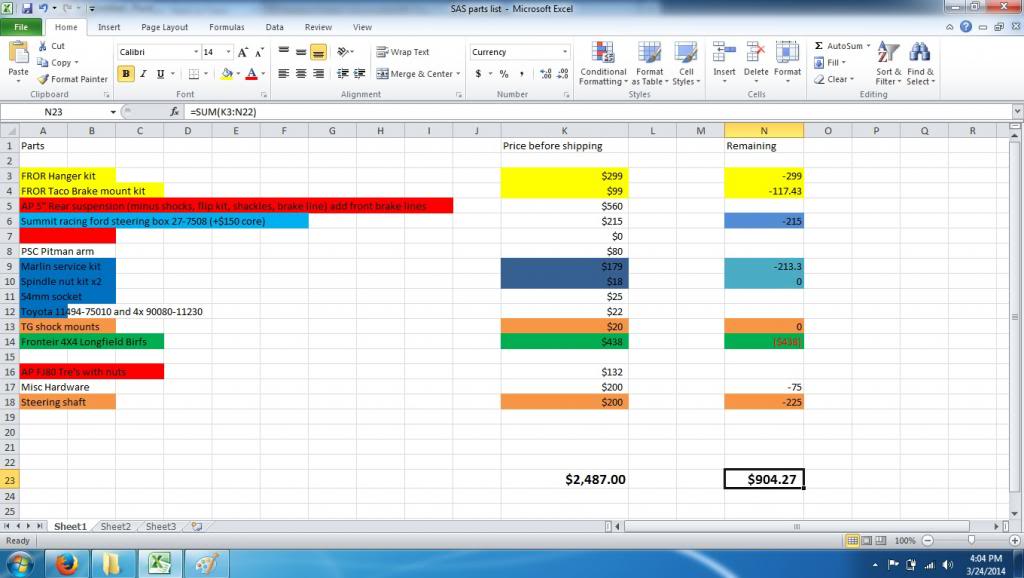Select the column K header
This screenshot has width=1024, height=578.
[564, 131]
